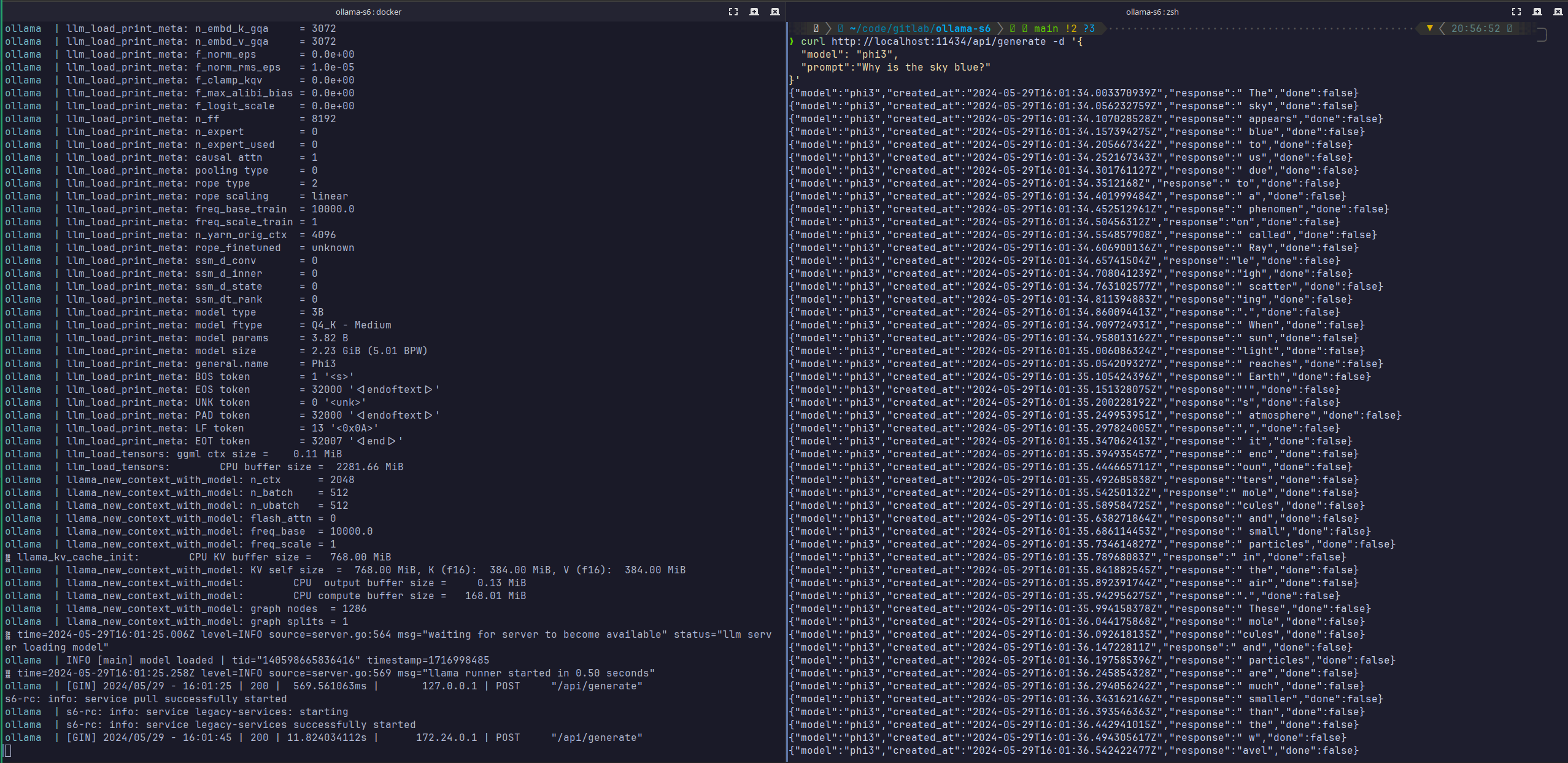The width and height of the screenshot is (1568, 763).
Task: Click the 'ollama-s6 : docker' pane title
Action: [368, 12]
